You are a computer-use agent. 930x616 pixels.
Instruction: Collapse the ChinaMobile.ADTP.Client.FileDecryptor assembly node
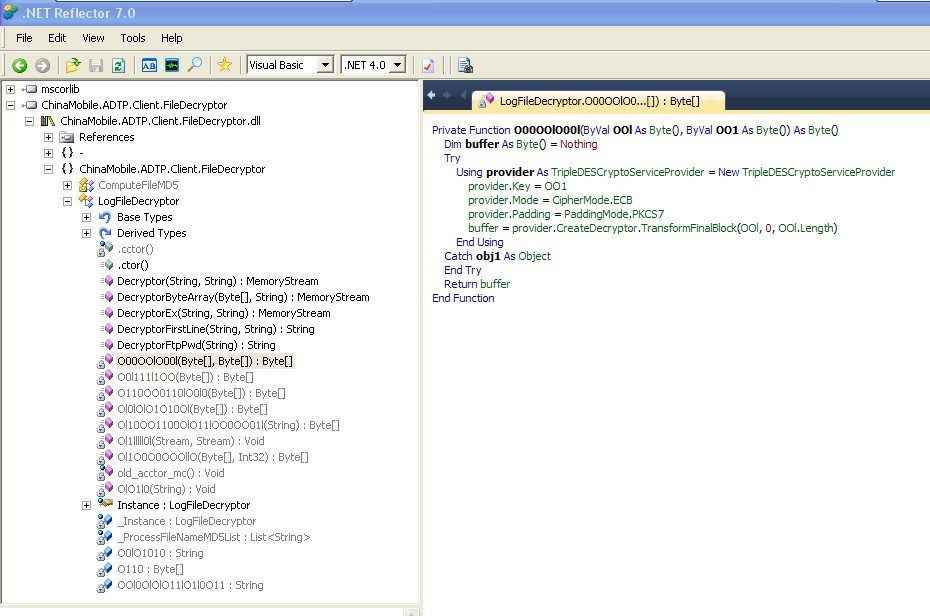pos(10,105)
